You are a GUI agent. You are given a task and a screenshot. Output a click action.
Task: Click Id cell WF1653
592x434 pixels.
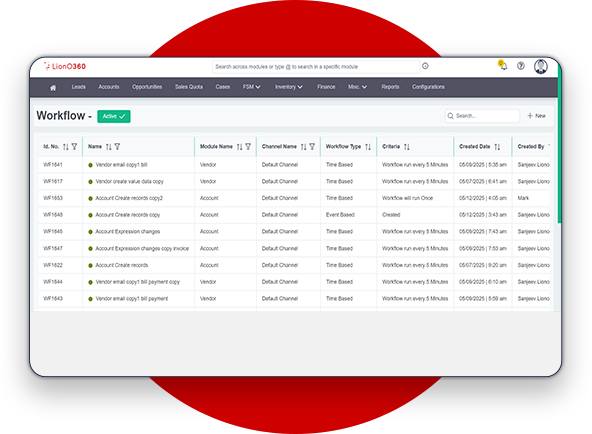[53, 198]
